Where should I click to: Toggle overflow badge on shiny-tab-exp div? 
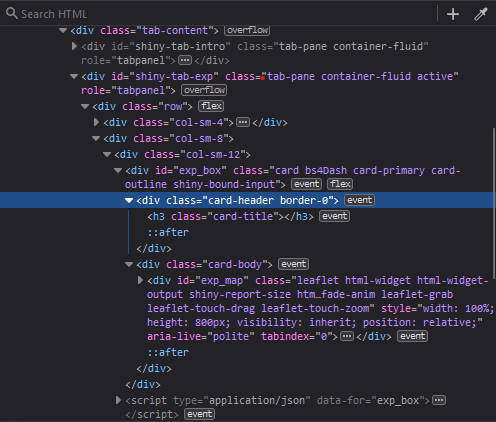204,90
